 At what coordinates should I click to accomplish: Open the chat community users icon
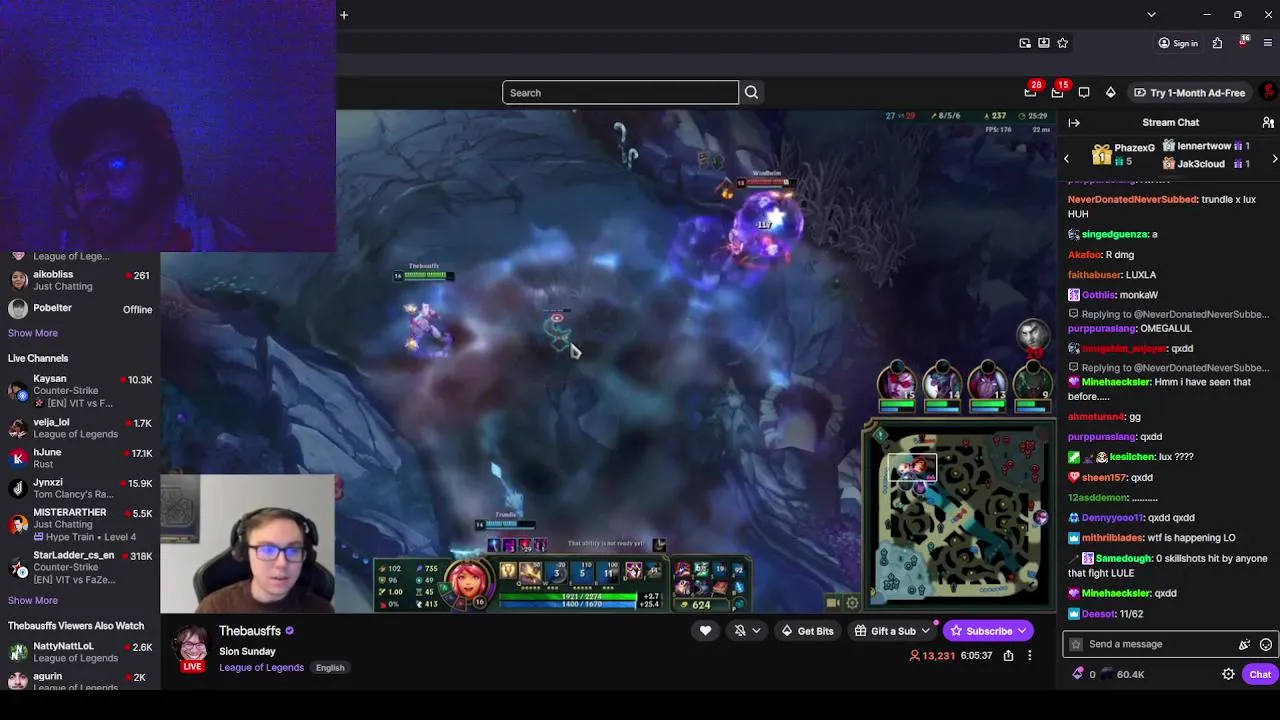pyautogui.click(x=1268, y=123)
